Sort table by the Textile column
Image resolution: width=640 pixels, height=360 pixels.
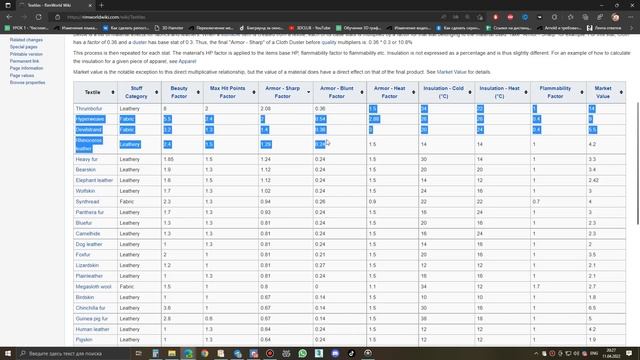96,92
